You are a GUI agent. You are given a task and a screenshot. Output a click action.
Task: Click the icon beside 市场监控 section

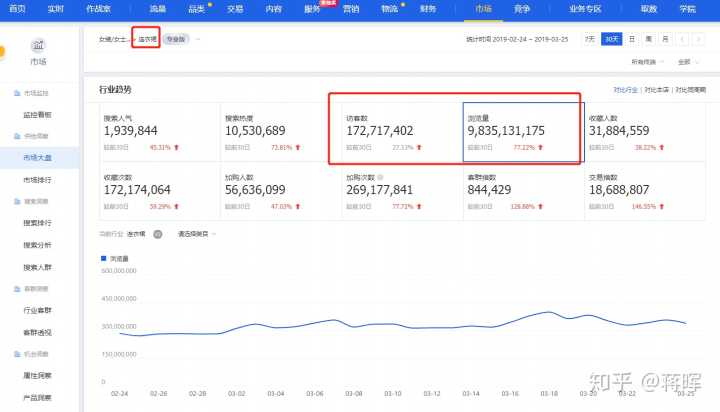[17, 94]
